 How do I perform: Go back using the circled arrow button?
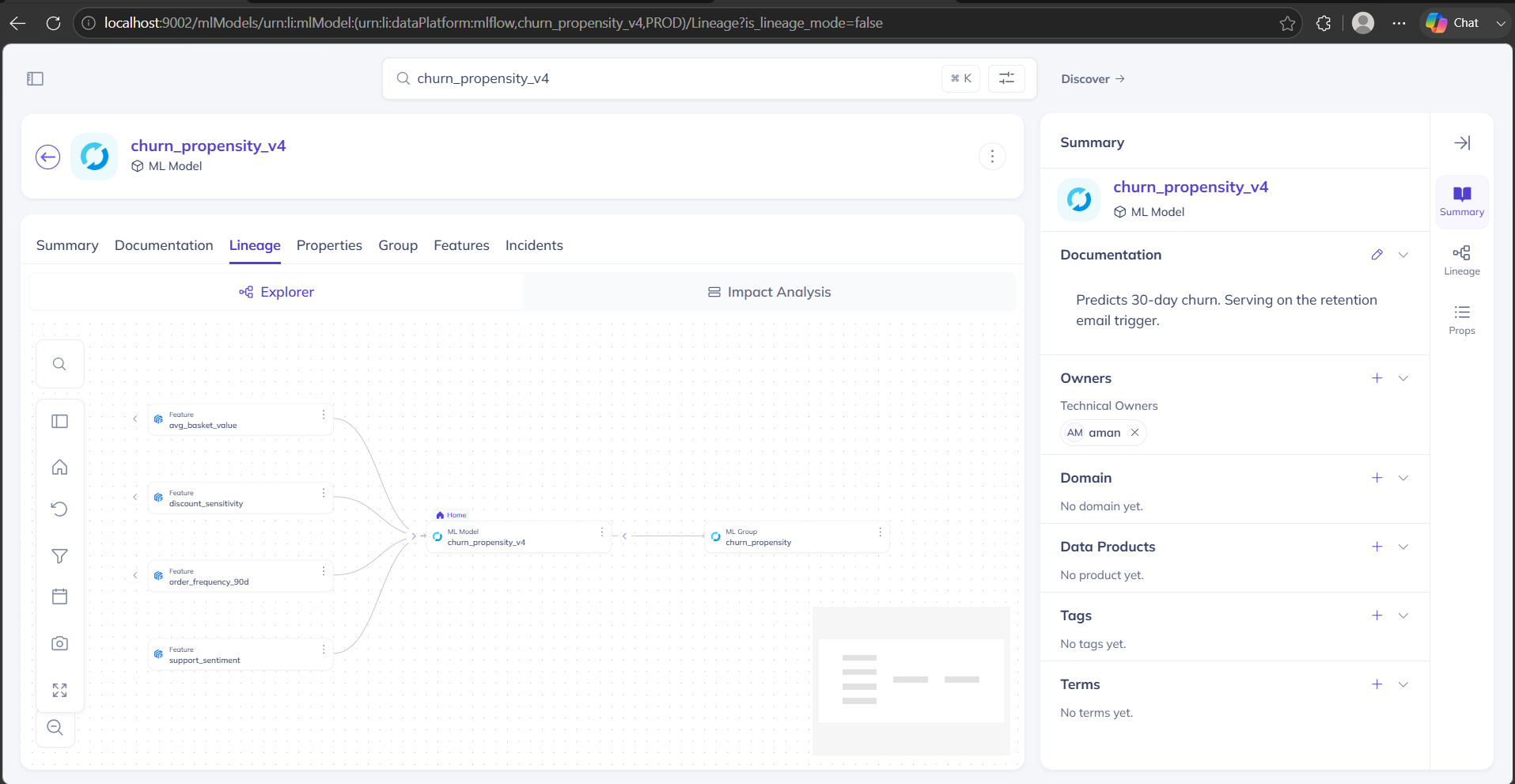pos(48,157)
